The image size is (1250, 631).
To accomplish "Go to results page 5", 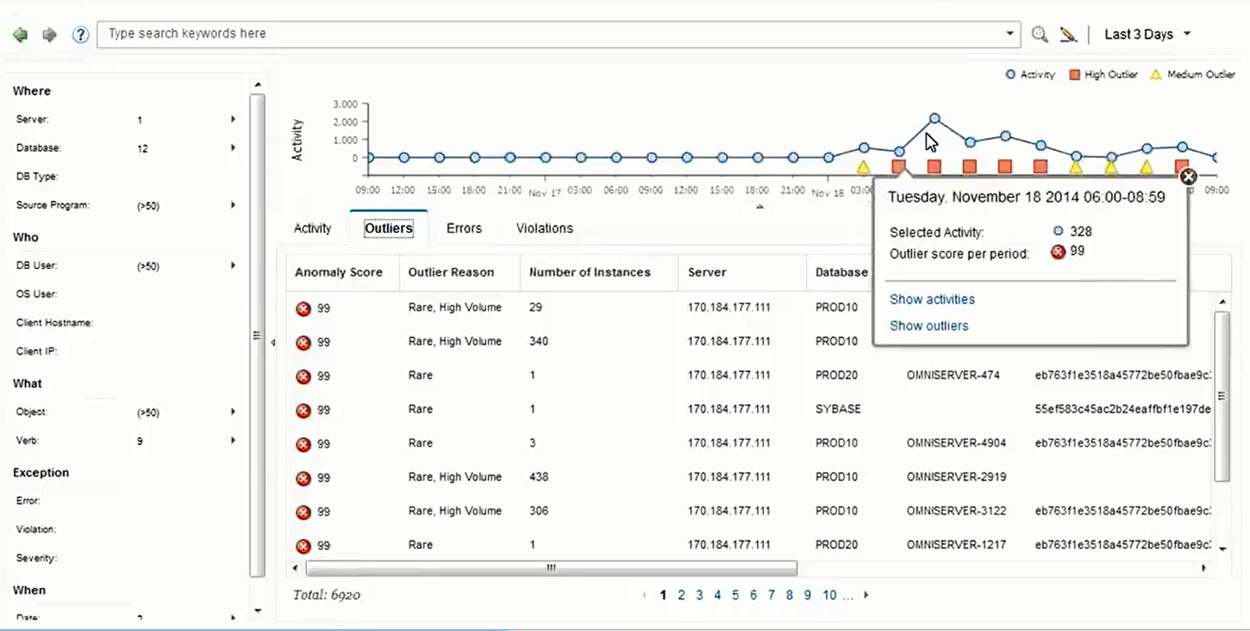I will coord(735,595).
